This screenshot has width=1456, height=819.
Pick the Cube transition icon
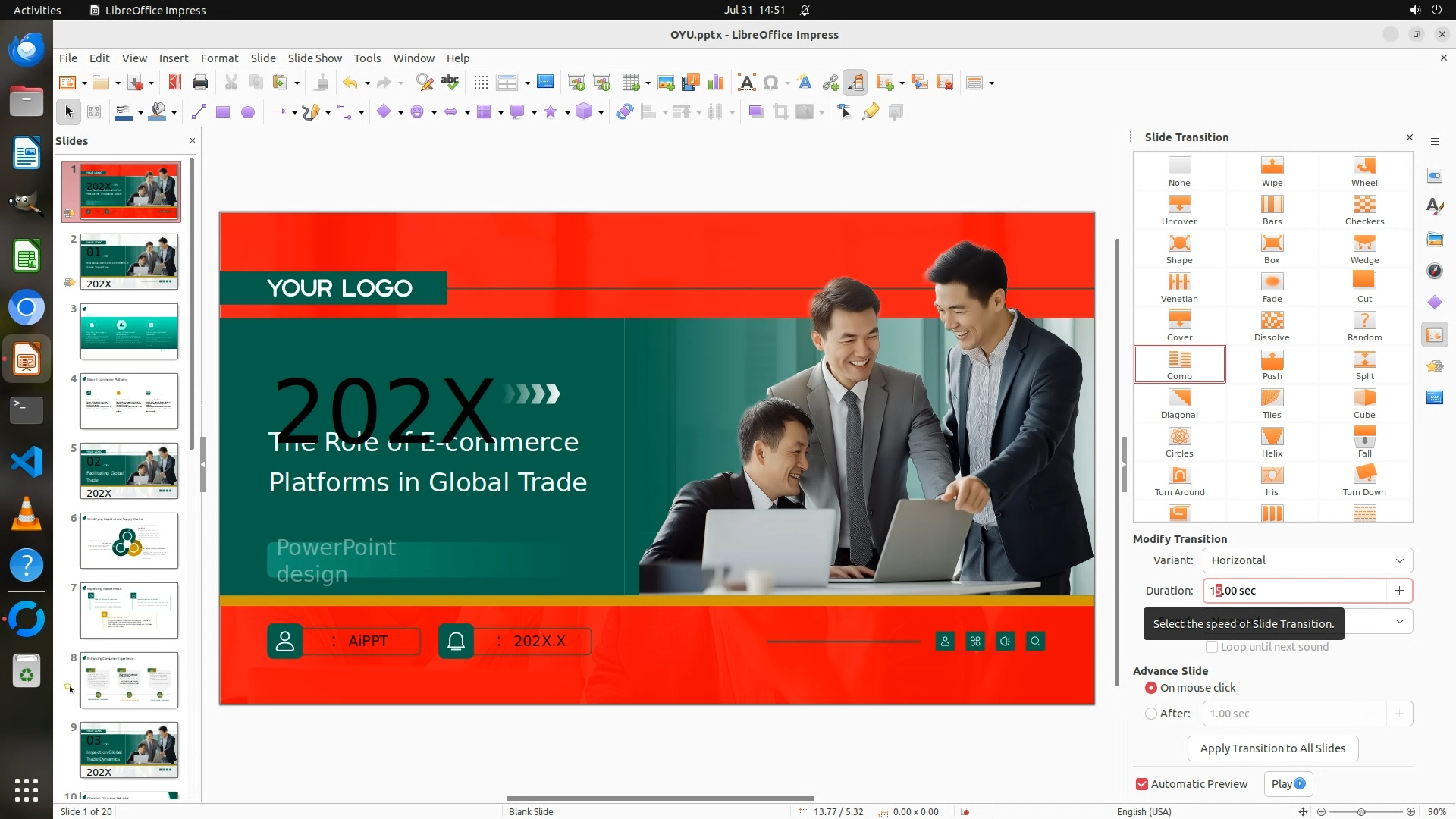tap(1363, 403)
